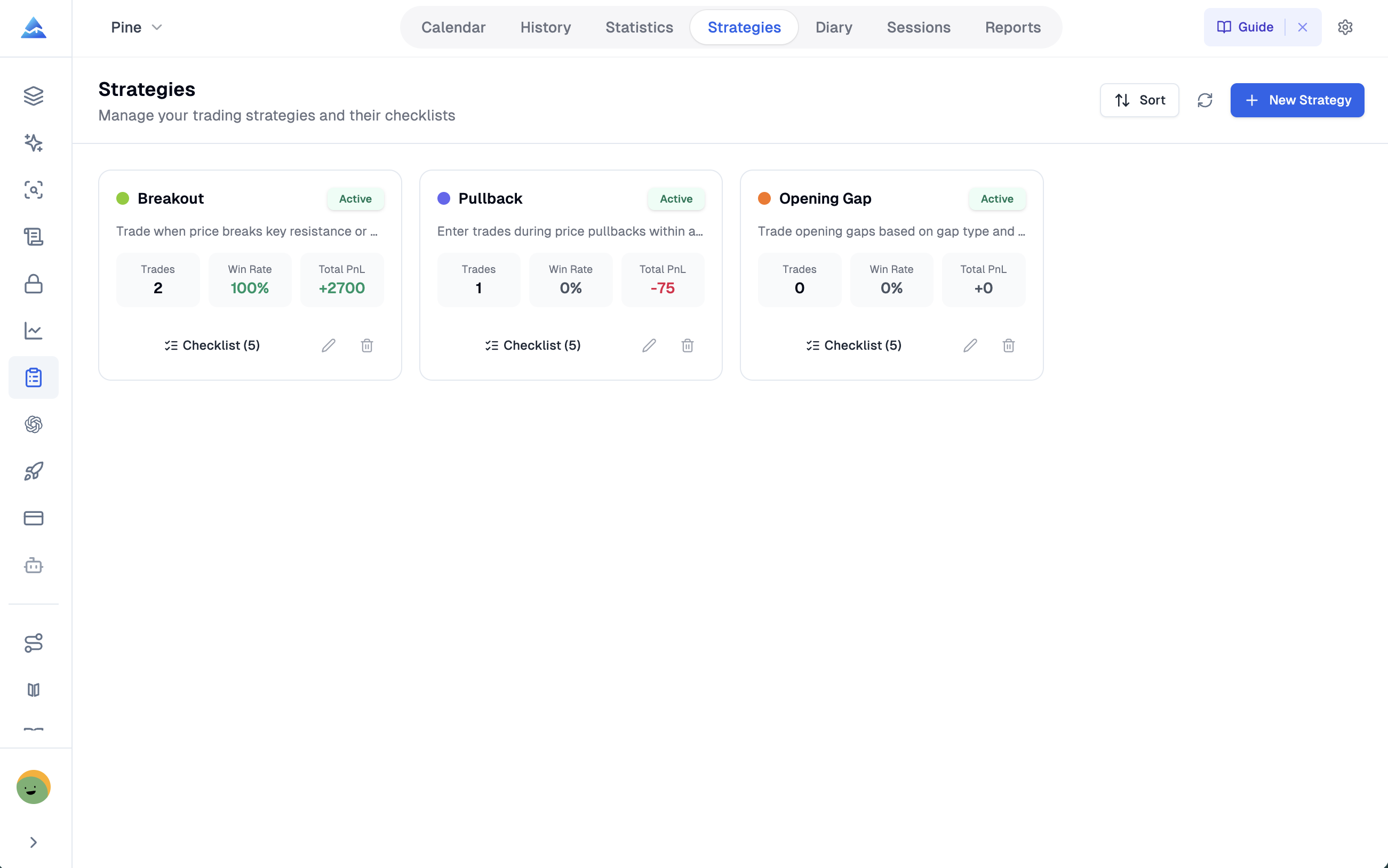The width and height of the screenshot is (1388, 868).
Task: Click the ChatGPT assistant icon in sidebar
Action: click(x=33, y=424)
